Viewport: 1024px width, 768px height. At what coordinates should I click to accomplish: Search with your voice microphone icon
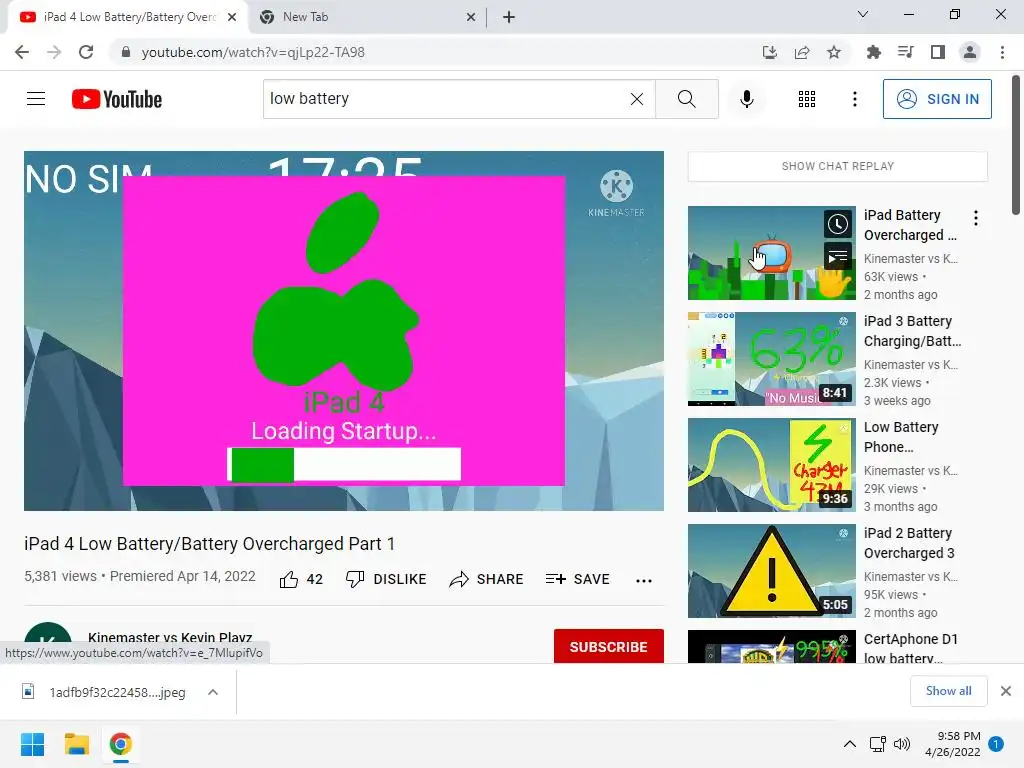pos(747,99)
